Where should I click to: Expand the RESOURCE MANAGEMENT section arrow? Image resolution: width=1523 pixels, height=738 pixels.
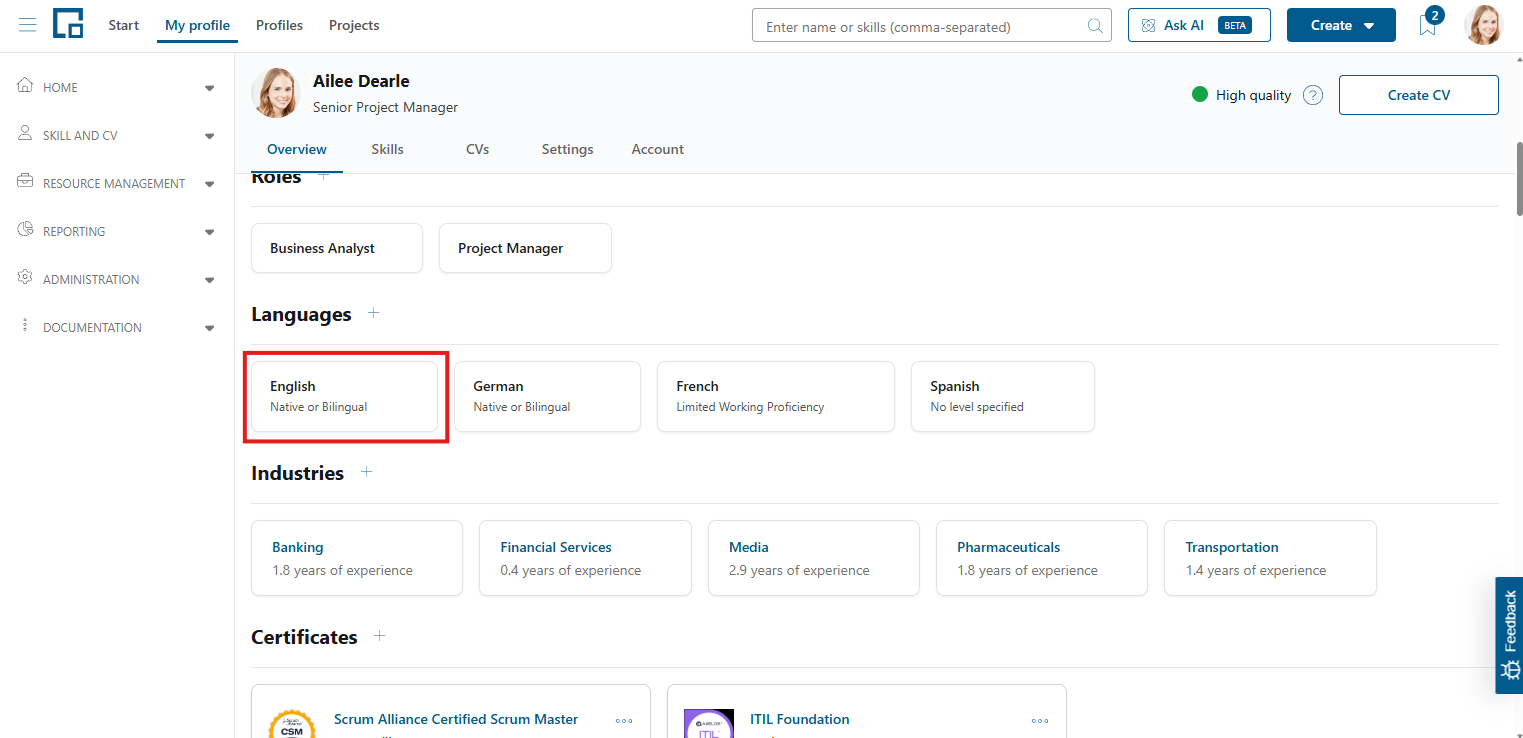click(209, 184)
